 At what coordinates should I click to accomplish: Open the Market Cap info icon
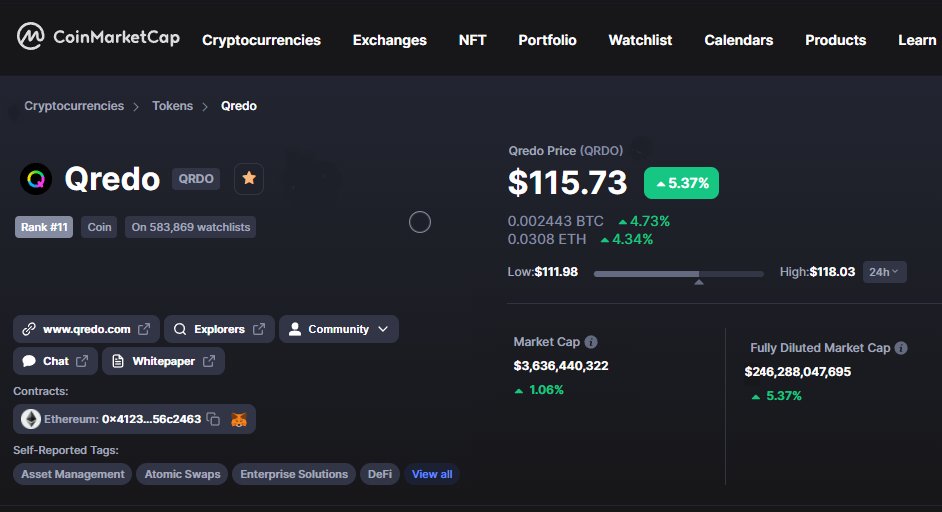[x=591, y=342]
